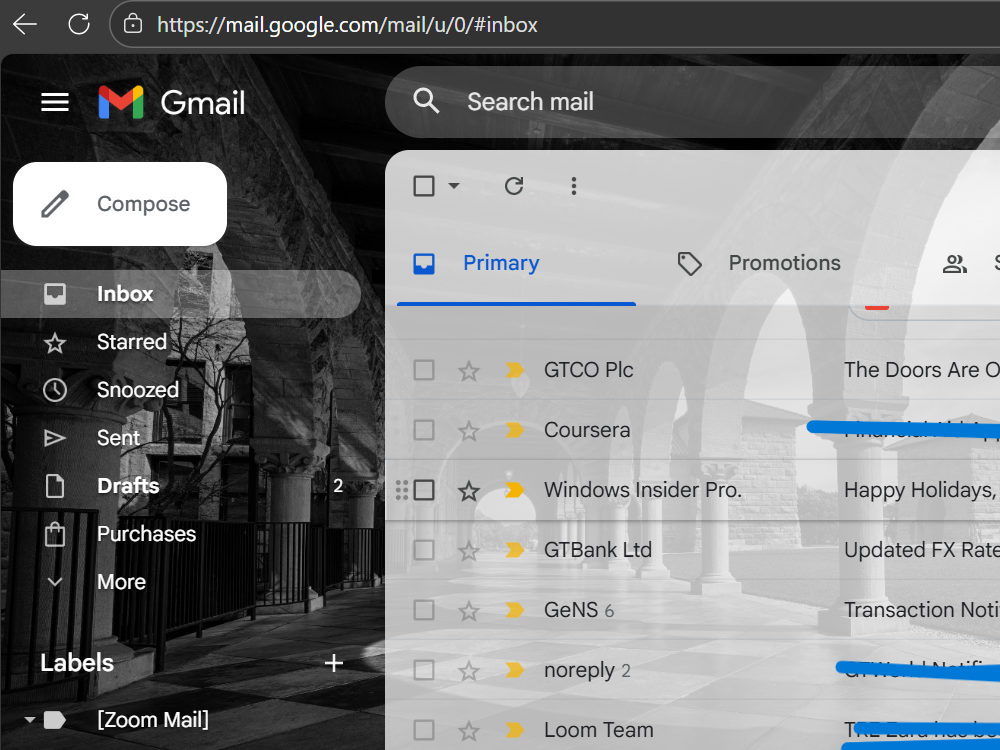The height and width of the screenshot is (750, 1000).
Task: Reload the page with browser refresh icon
Action: 78,25
